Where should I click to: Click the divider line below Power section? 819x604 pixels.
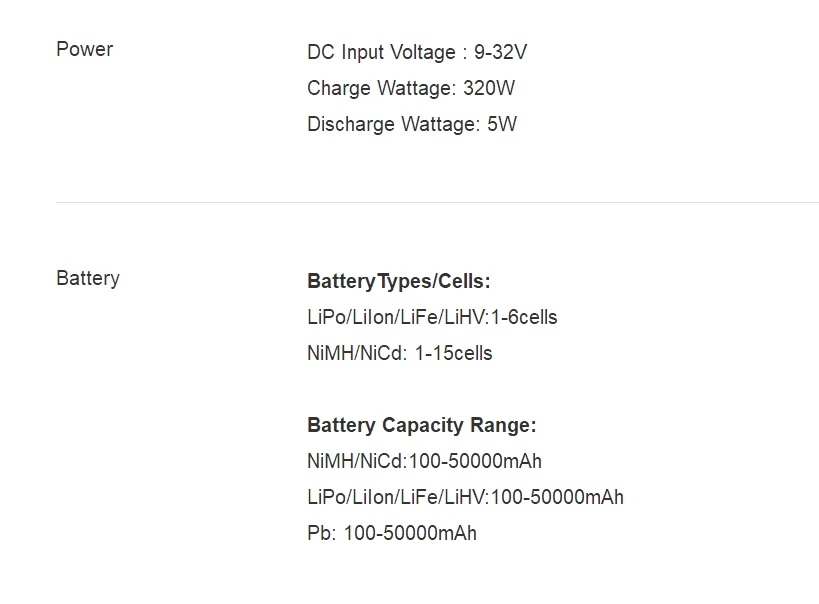(437, 202)
